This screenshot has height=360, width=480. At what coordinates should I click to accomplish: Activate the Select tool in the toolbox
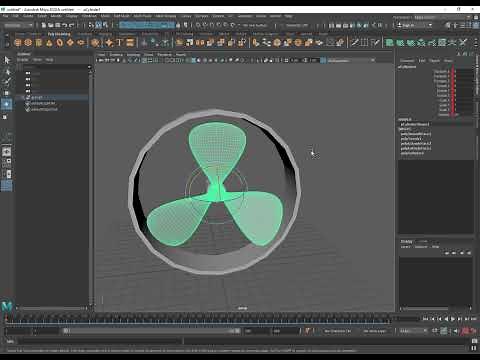[7, 60]
